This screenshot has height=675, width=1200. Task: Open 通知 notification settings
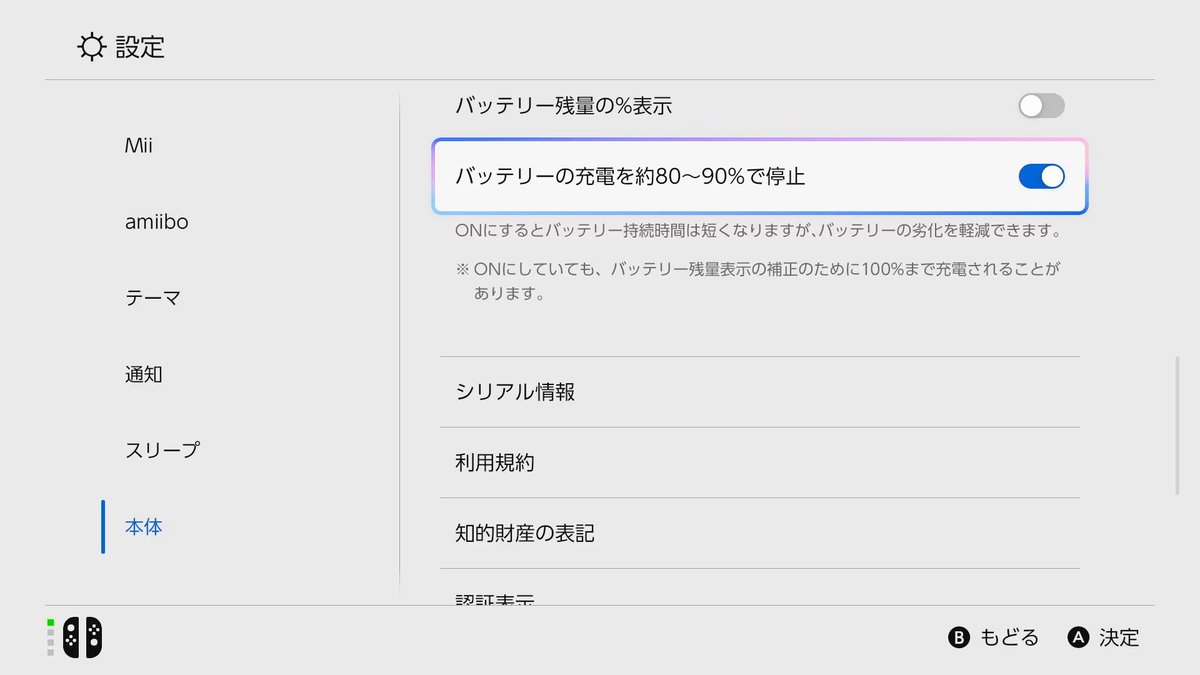(143, 374)
